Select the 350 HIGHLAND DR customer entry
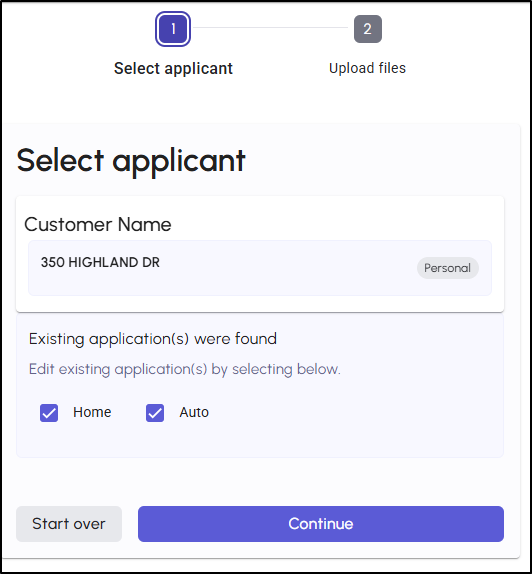 coord(260,268)
